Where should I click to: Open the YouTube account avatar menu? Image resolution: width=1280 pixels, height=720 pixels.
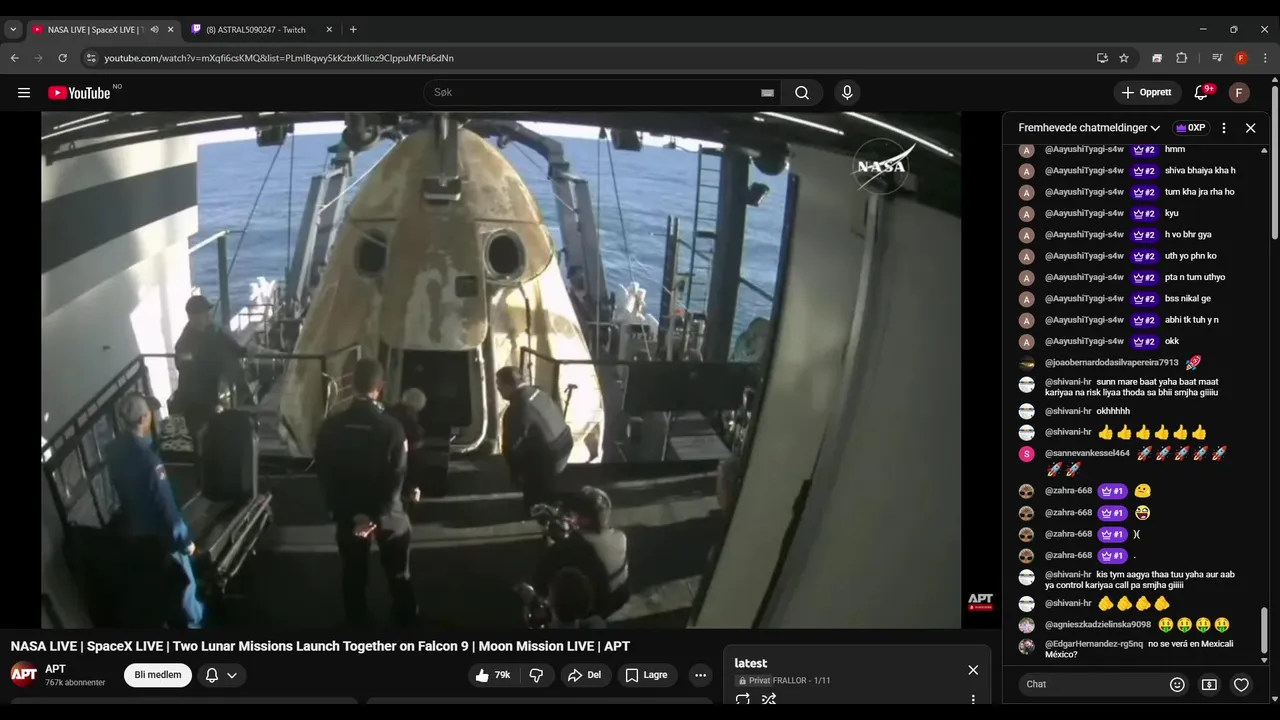(1239, 93)
